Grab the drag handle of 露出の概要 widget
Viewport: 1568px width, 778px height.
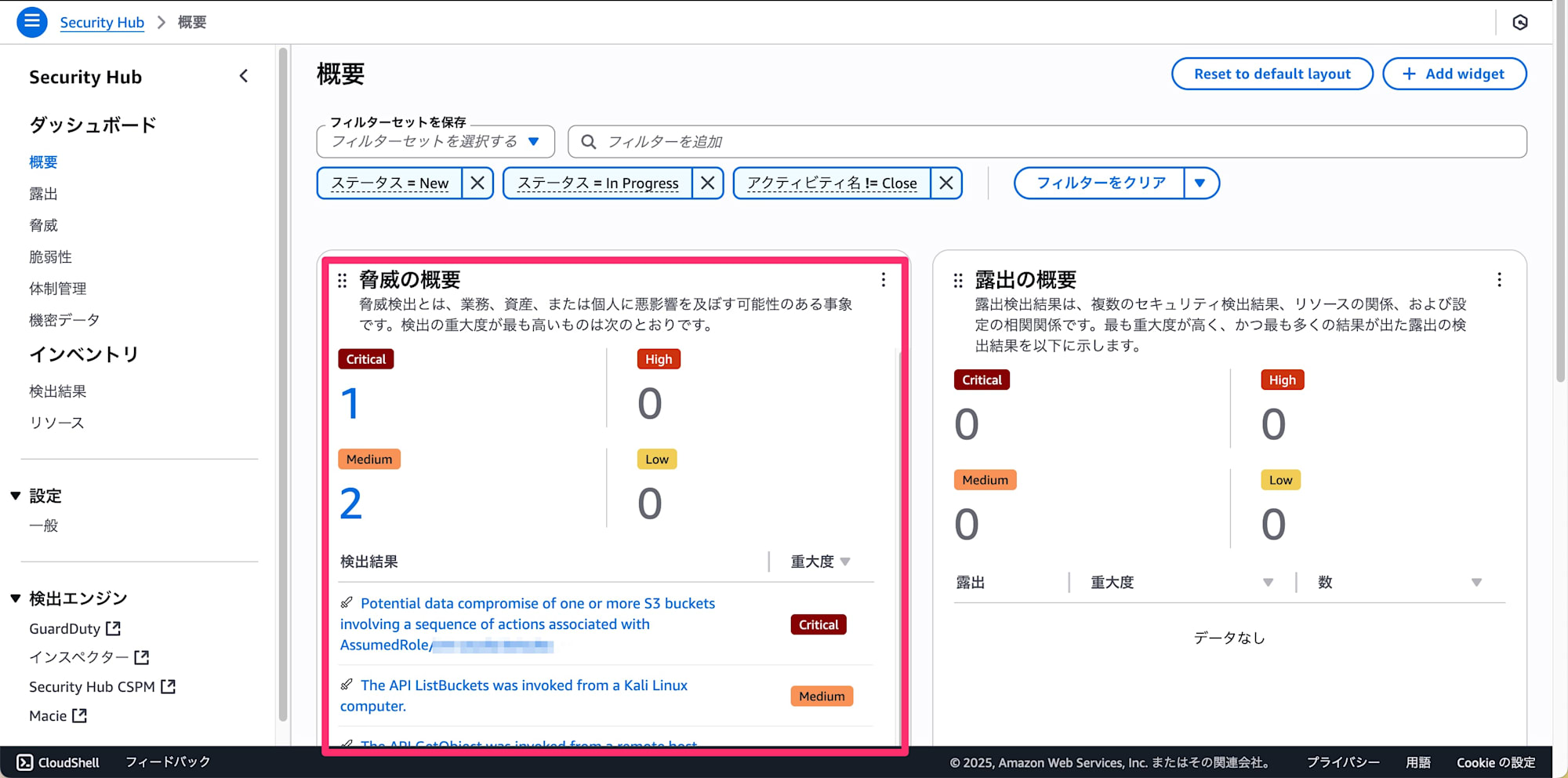click(x=958, y=280)
